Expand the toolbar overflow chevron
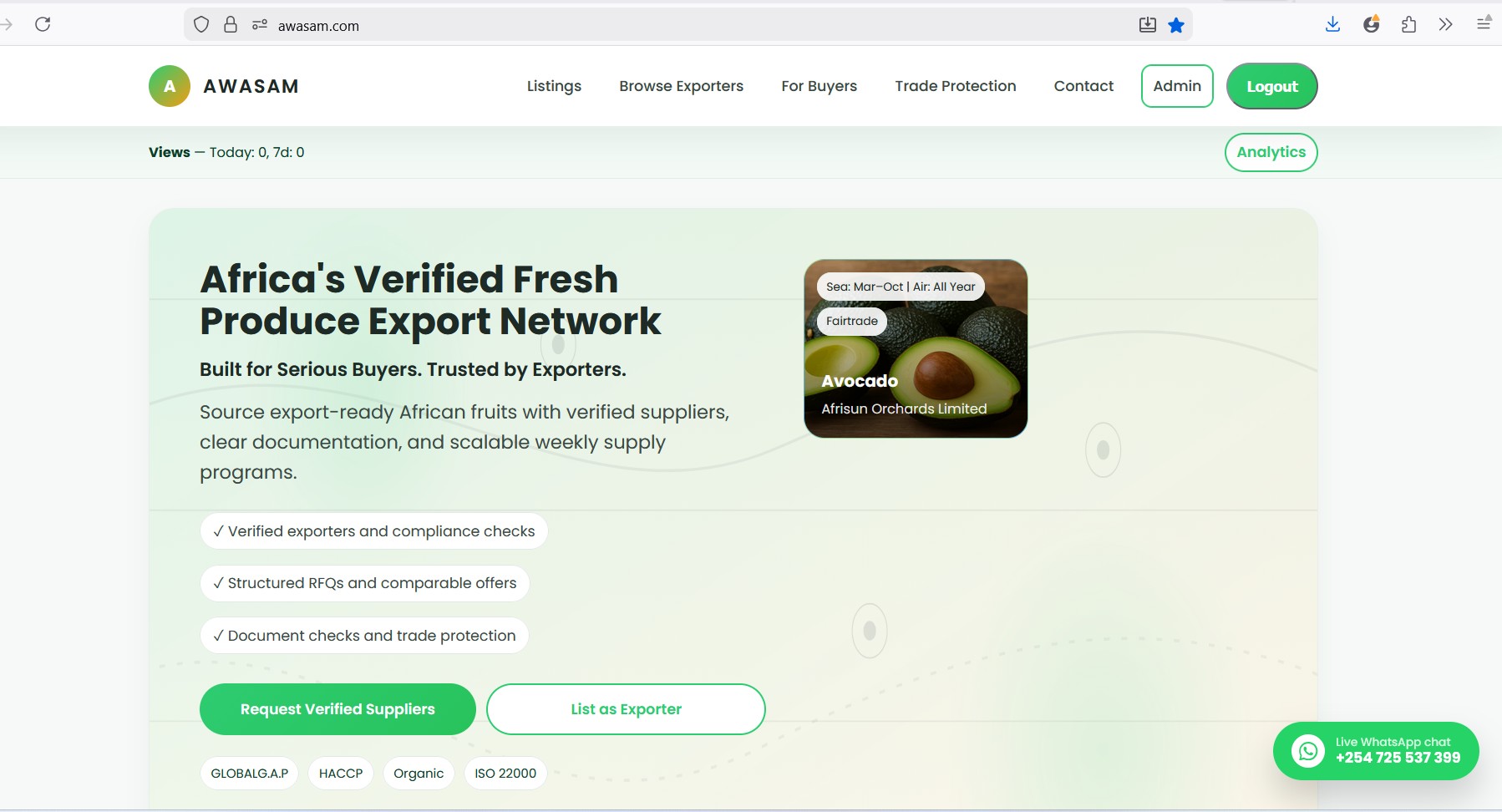The image size is (1502, 812). [x=1445, y=24]
